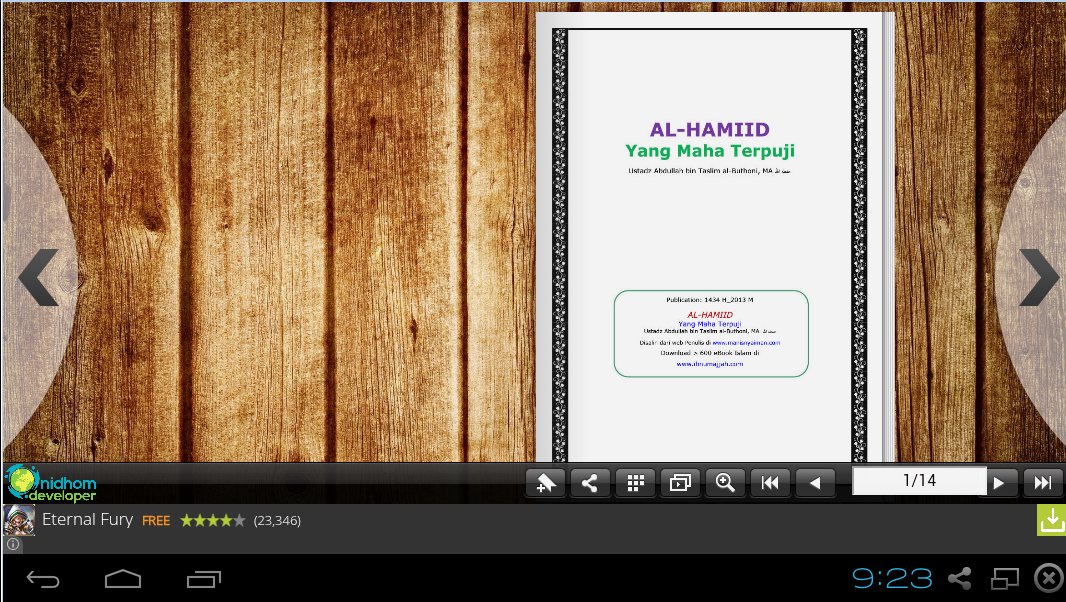Tap the Eternal Fury ad title
This screenshot has height=602, width=1066.
pos(88,520)
